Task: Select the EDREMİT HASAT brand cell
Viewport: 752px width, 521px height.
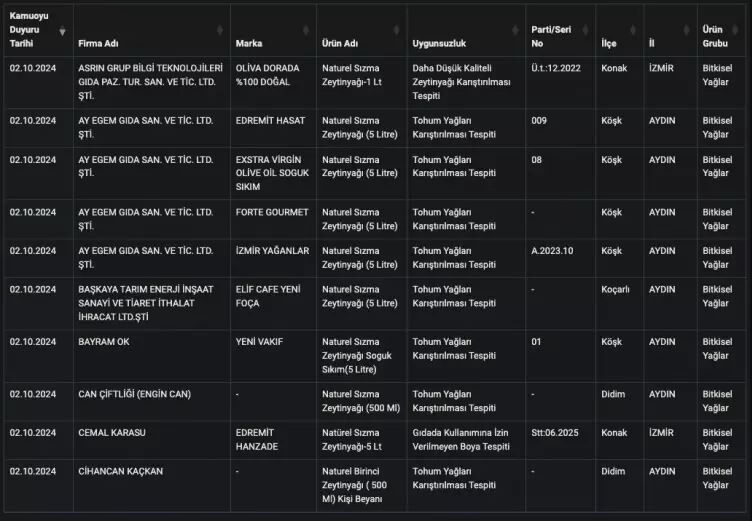Action: (272, 121)
